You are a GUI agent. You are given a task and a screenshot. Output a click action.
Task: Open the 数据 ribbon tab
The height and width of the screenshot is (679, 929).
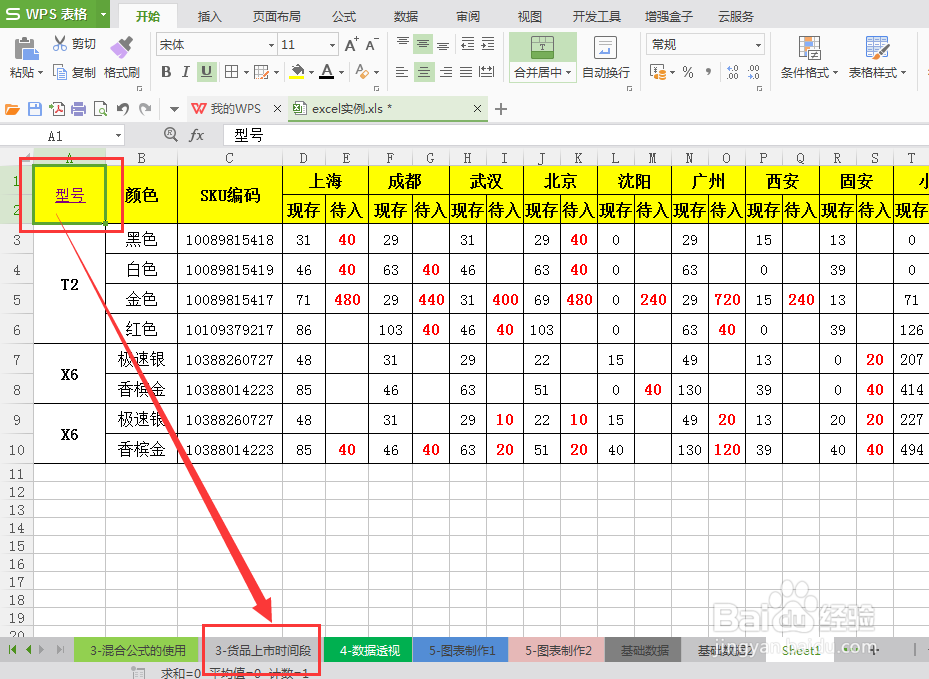[x=406, y=16]
